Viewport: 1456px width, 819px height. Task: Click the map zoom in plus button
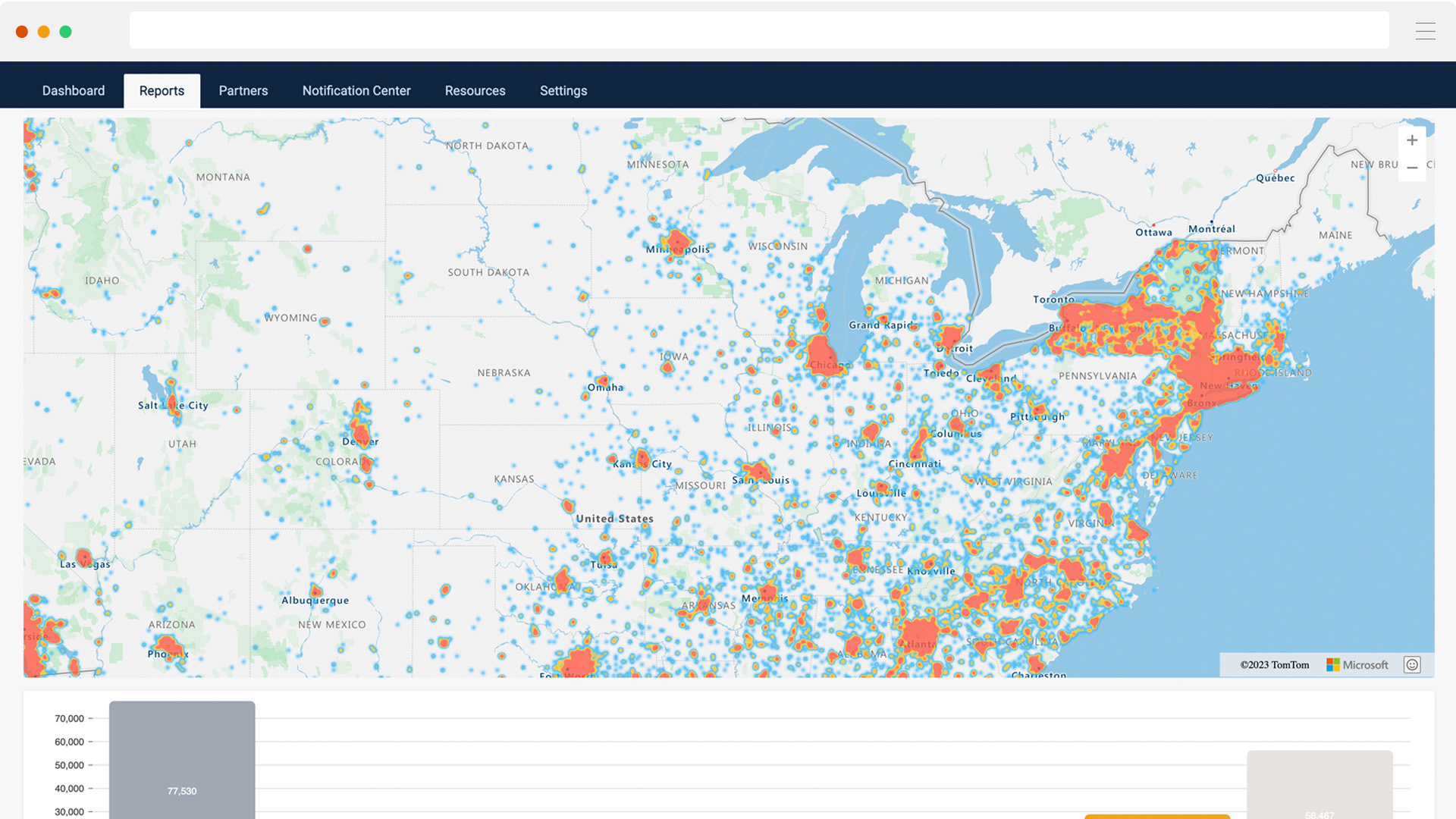(1411, 140)
